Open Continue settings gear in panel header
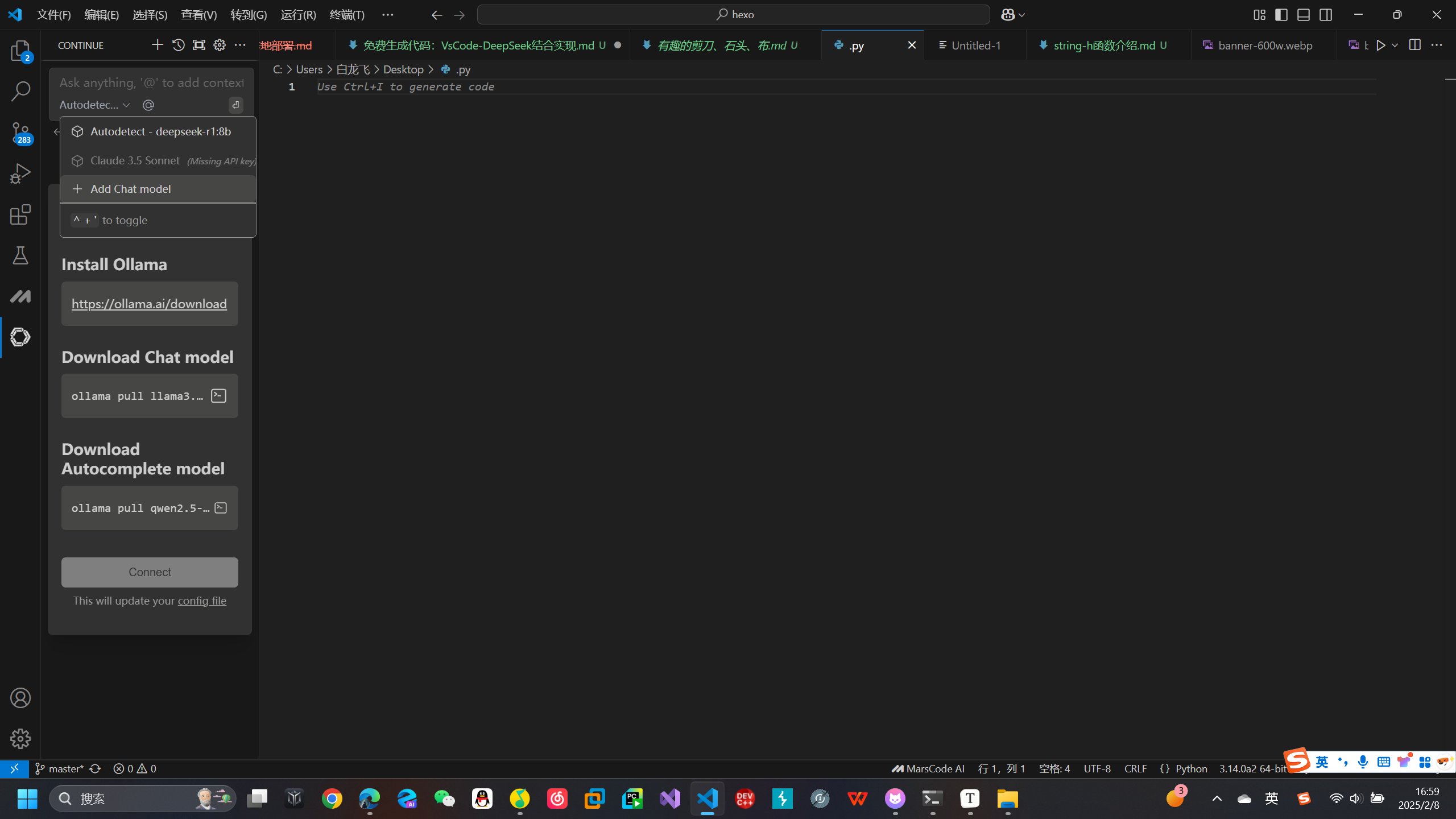The height and width of the screenshot is (819, 1456). coord(219,45)
